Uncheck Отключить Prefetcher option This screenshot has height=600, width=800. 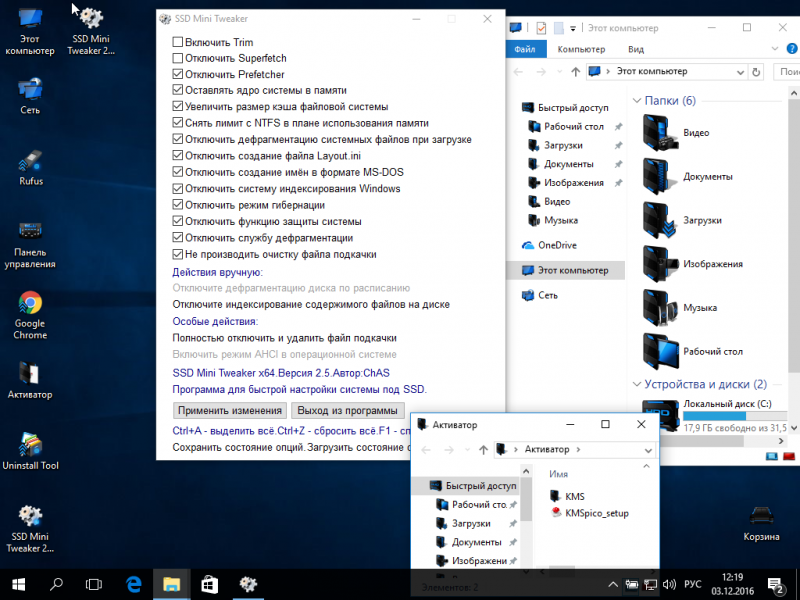coord(178,74)
